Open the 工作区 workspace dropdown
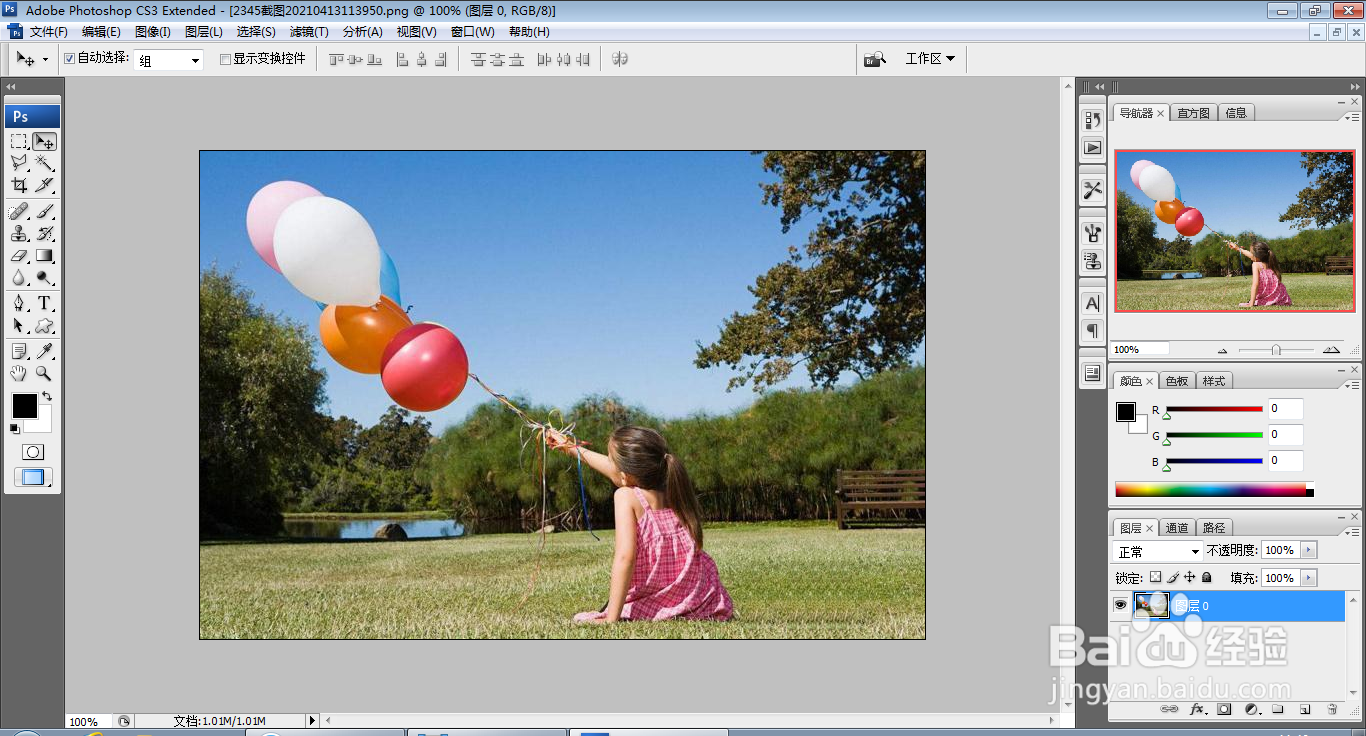Viewport: 1366px width, 736px height. pyautogui.click(x=930, y=59)
